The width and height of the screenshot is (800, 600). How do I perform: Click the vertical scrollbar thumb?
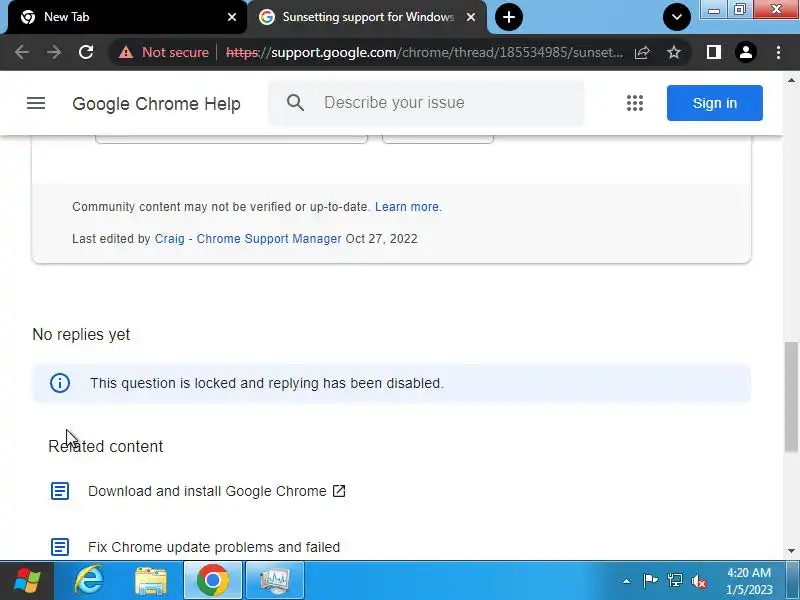(791, 396)
